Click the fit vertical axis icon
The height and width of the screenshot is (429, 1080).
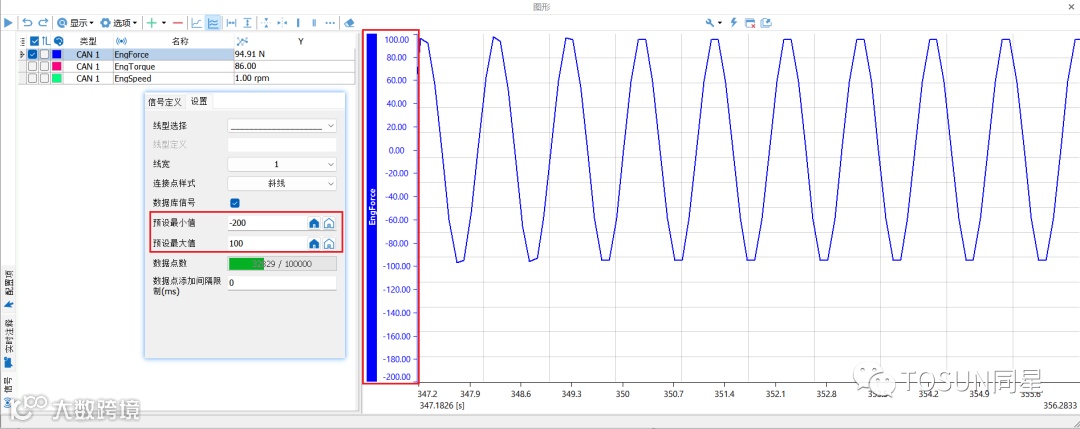248,23
